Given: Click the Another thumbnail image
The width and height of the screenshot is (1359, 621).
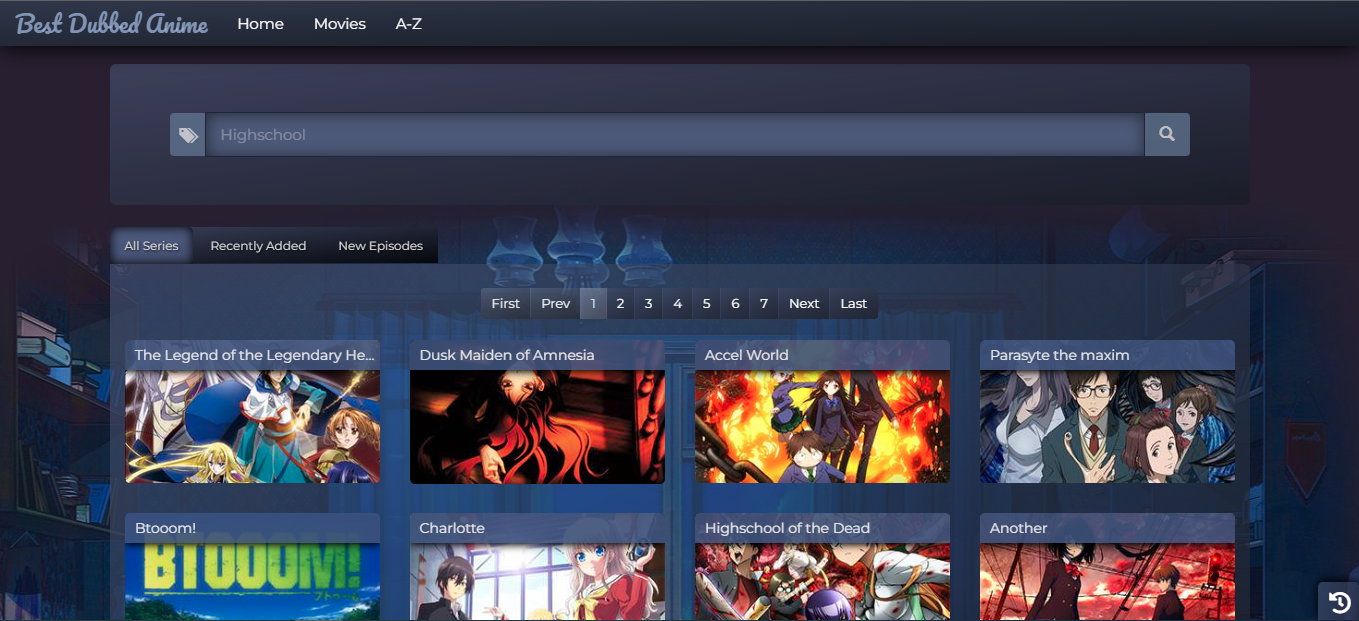Looking at the screenshot, I should pos(1107,582).
